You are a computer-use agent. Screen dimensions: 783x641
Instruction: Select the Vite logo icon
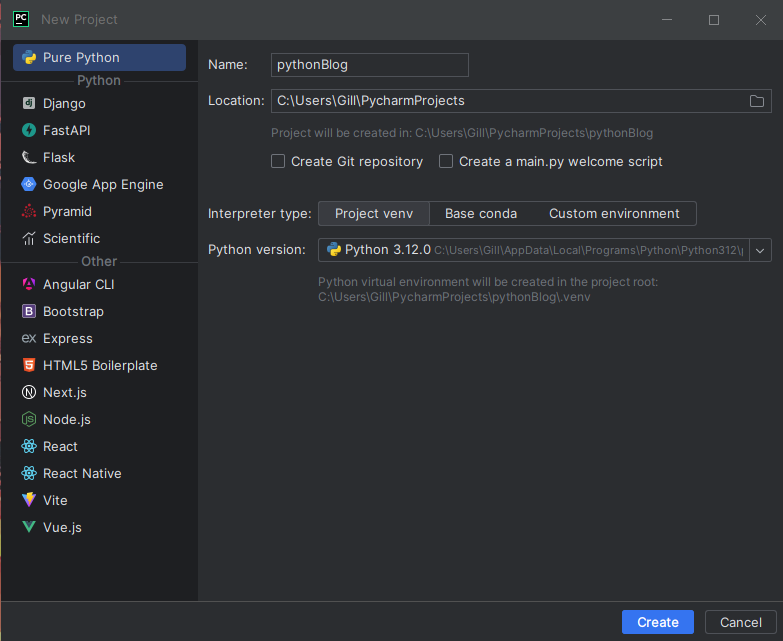pyautogui.click(x=29, y=500)
